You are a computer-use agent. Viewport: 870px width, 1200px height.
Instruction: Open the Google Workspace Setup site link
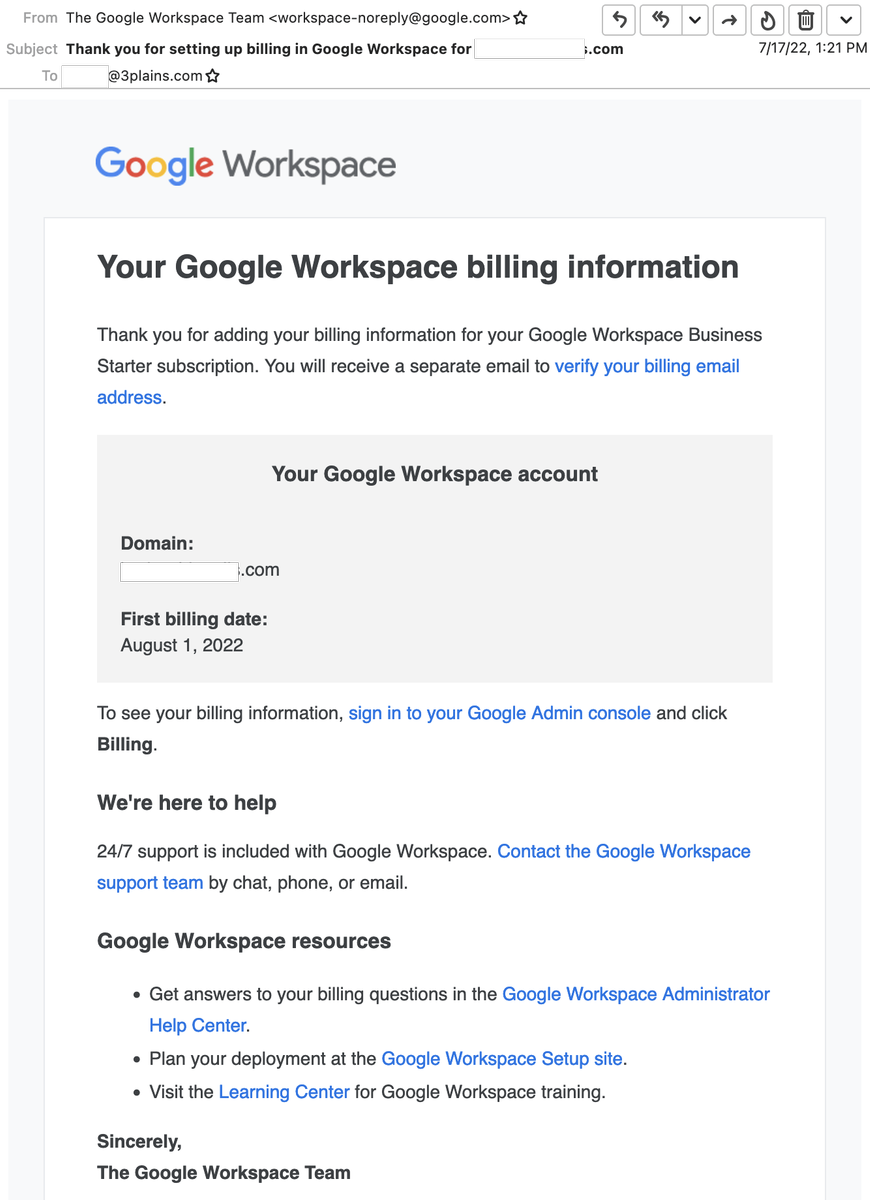coord(502,1058)
